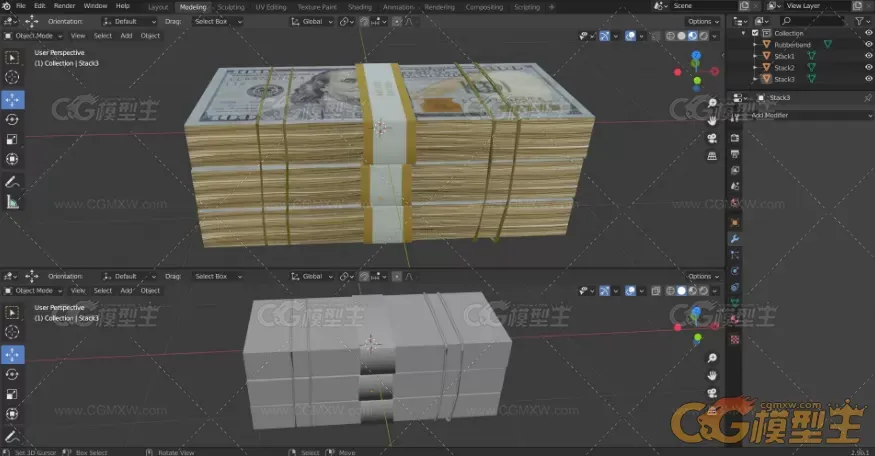The height and width of the screenshot is (456, 875).
Task: Open Drag Select Box dropdown in top header
Action: pos(218,22)
